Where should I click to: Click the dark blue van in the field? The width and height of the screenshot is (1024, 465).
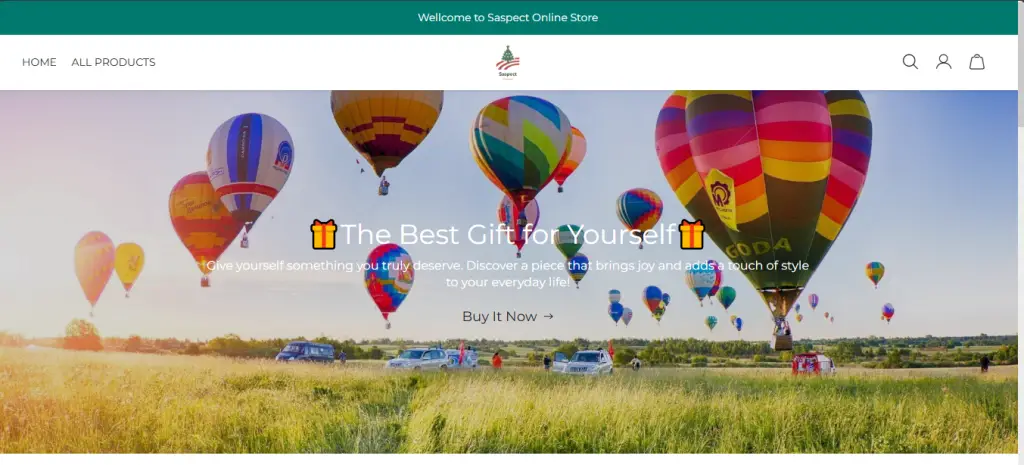coord(305,352)
